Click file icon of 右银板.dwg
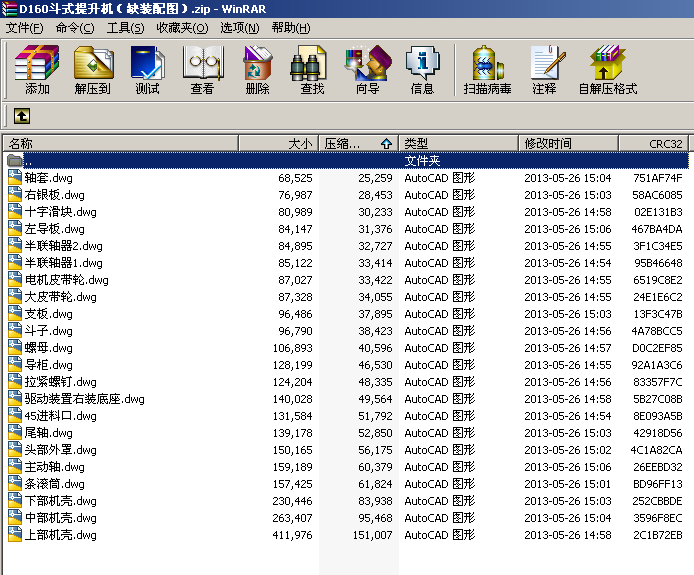The width and height of the screenshot is (694, 575). (15, 194)
